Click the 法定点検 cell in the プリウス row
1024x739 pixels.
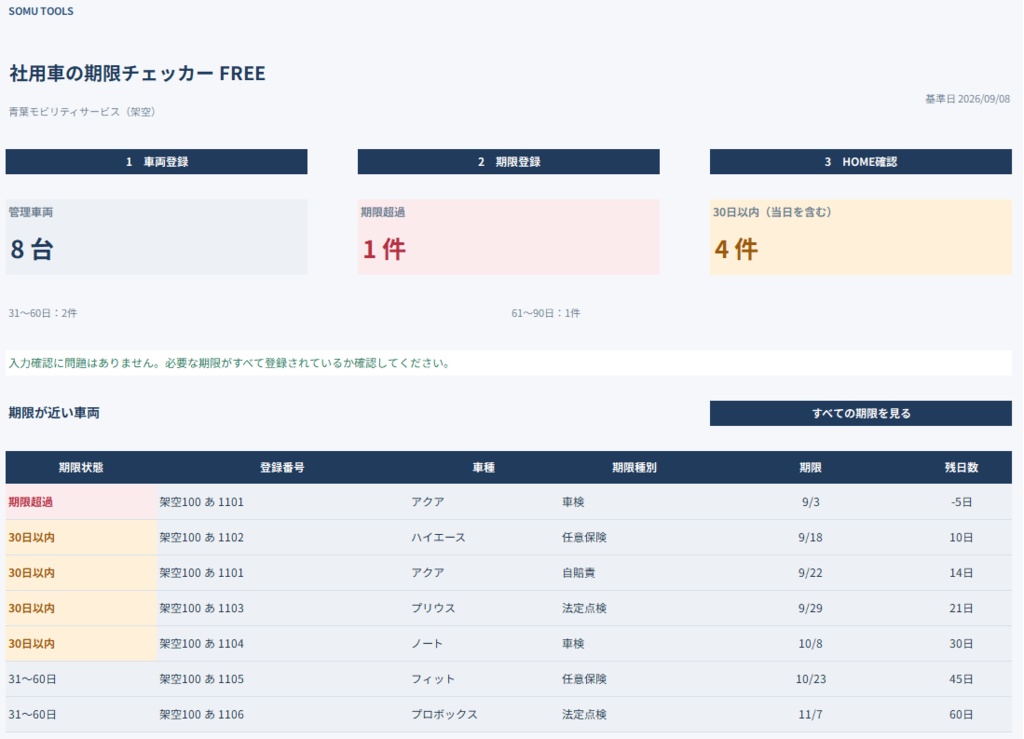[x=584, y=608]
